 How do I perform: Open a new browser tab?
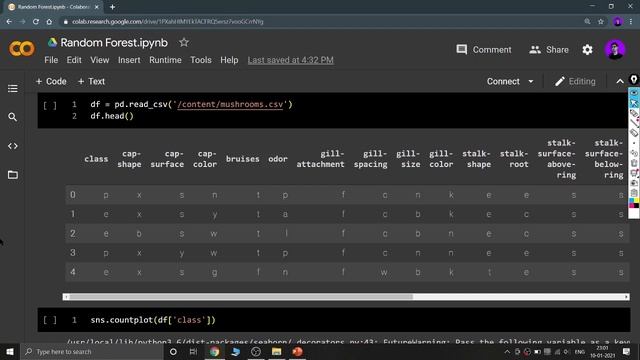(x=112, y=7)
